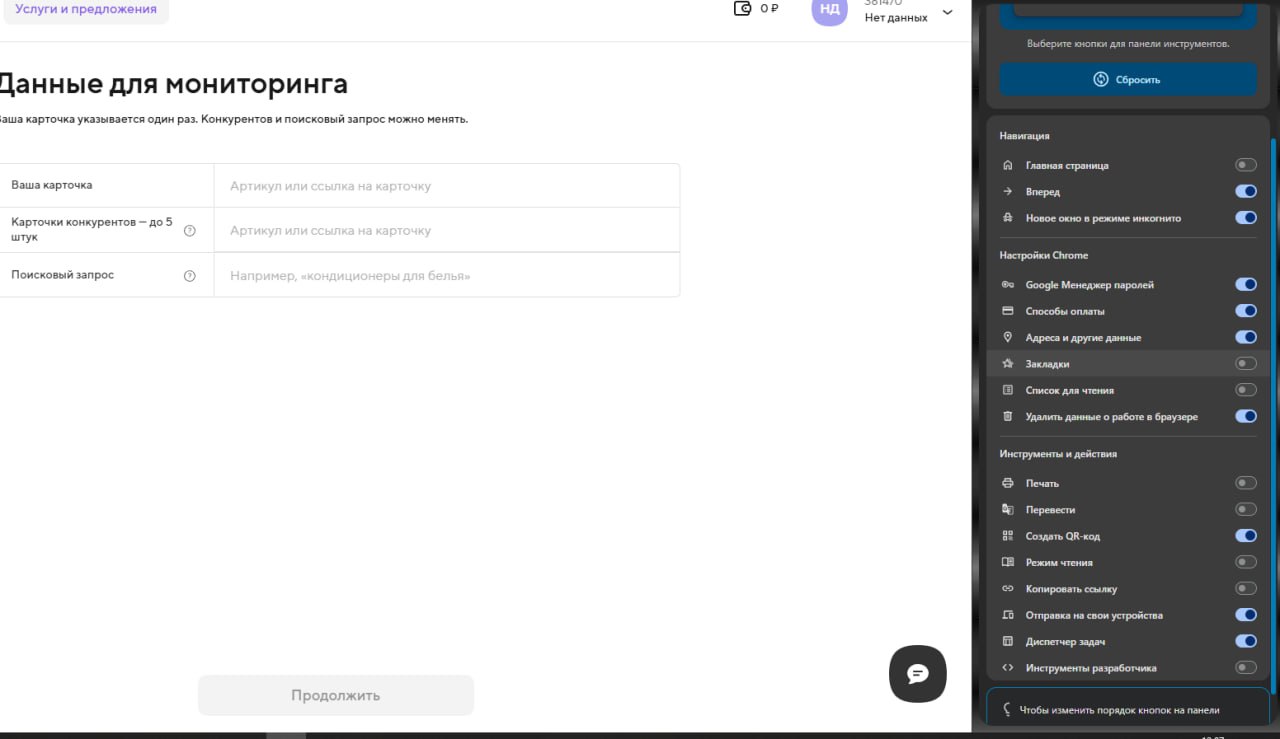Screen dimensions: 1280x739
Task: Turn on Список для чтения toggle
Action: point(1246,390)
